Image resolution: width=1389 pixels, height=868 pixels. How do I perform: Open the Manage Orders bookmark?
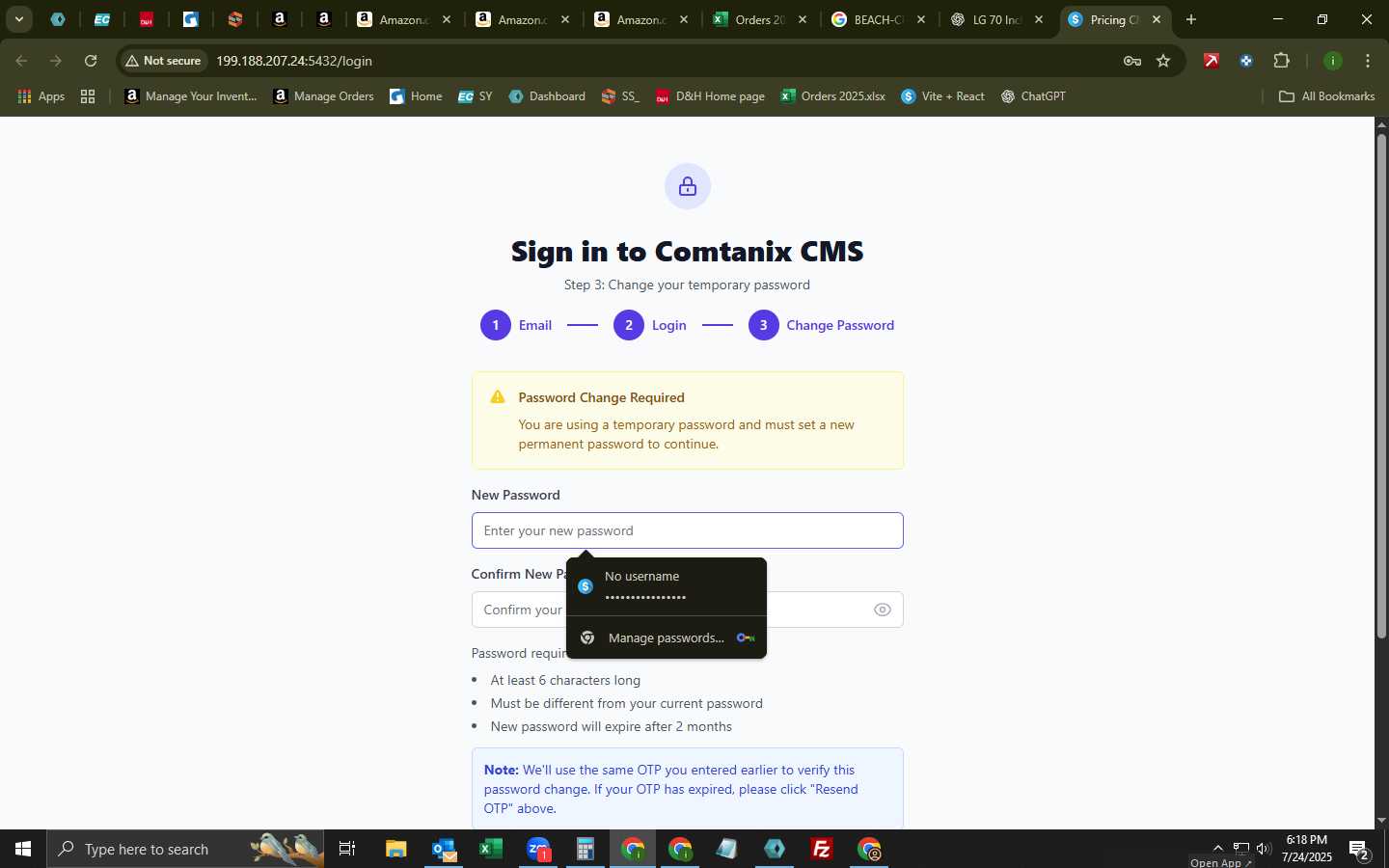pyautogui.click(x=323, y=96)
